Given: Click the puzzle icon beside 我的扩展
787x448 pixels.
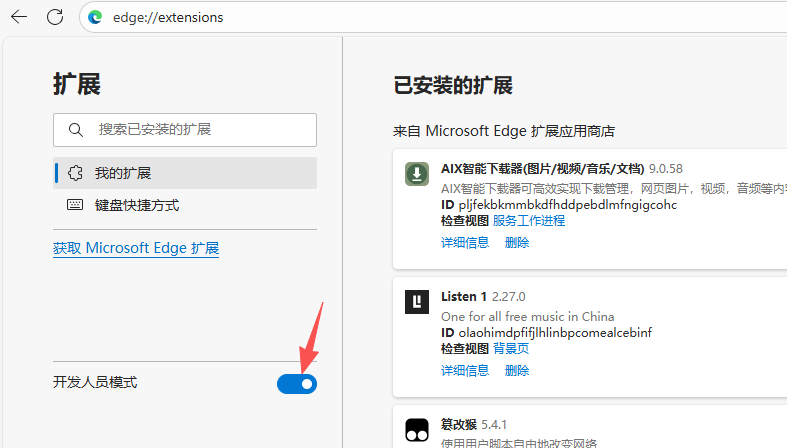Looking at the screenshot, I should pos(75,173).
